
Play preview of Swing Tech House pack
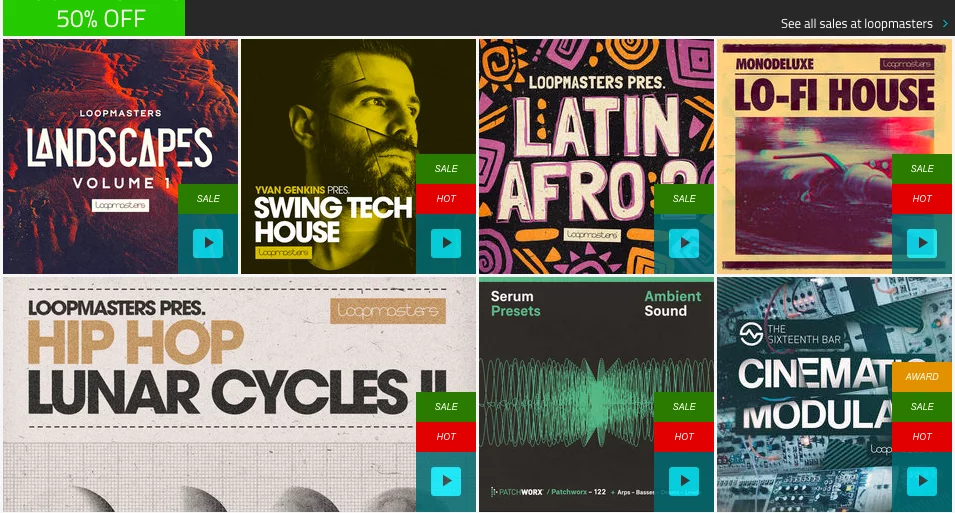tap(446, 243)
